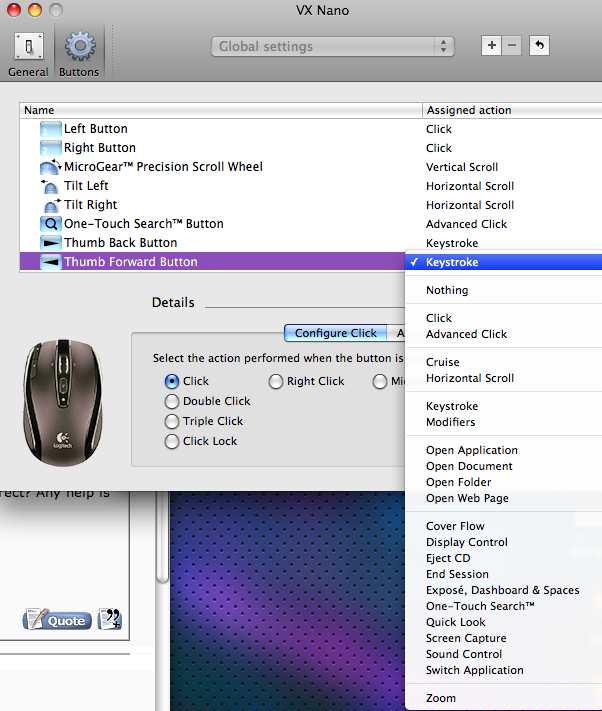Choose the checked Keystroke menu item
The height and width of the screenshot is (711, 602).
[504, 262]
